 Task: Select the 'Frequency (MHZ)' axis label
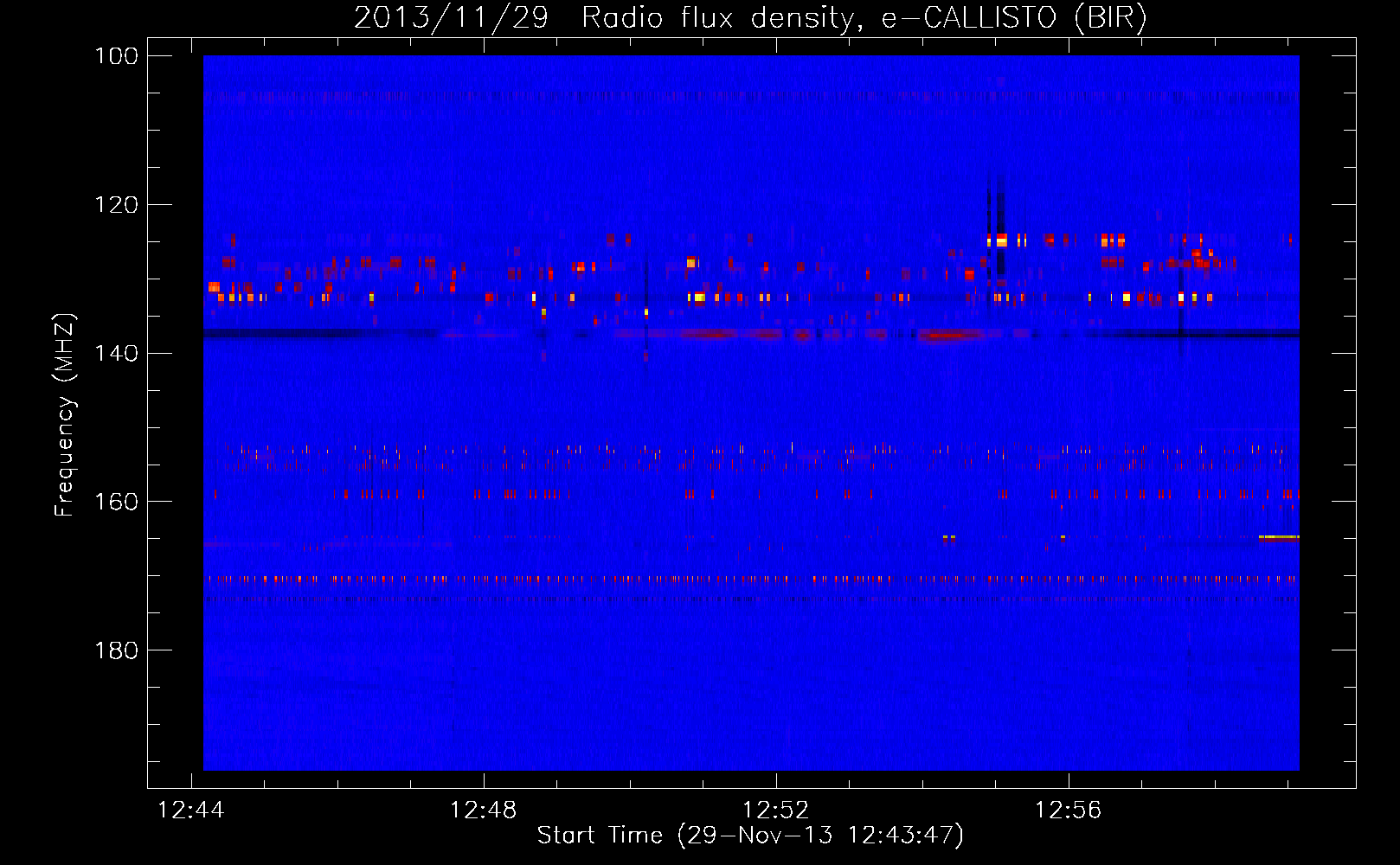(x=65, y=415)
